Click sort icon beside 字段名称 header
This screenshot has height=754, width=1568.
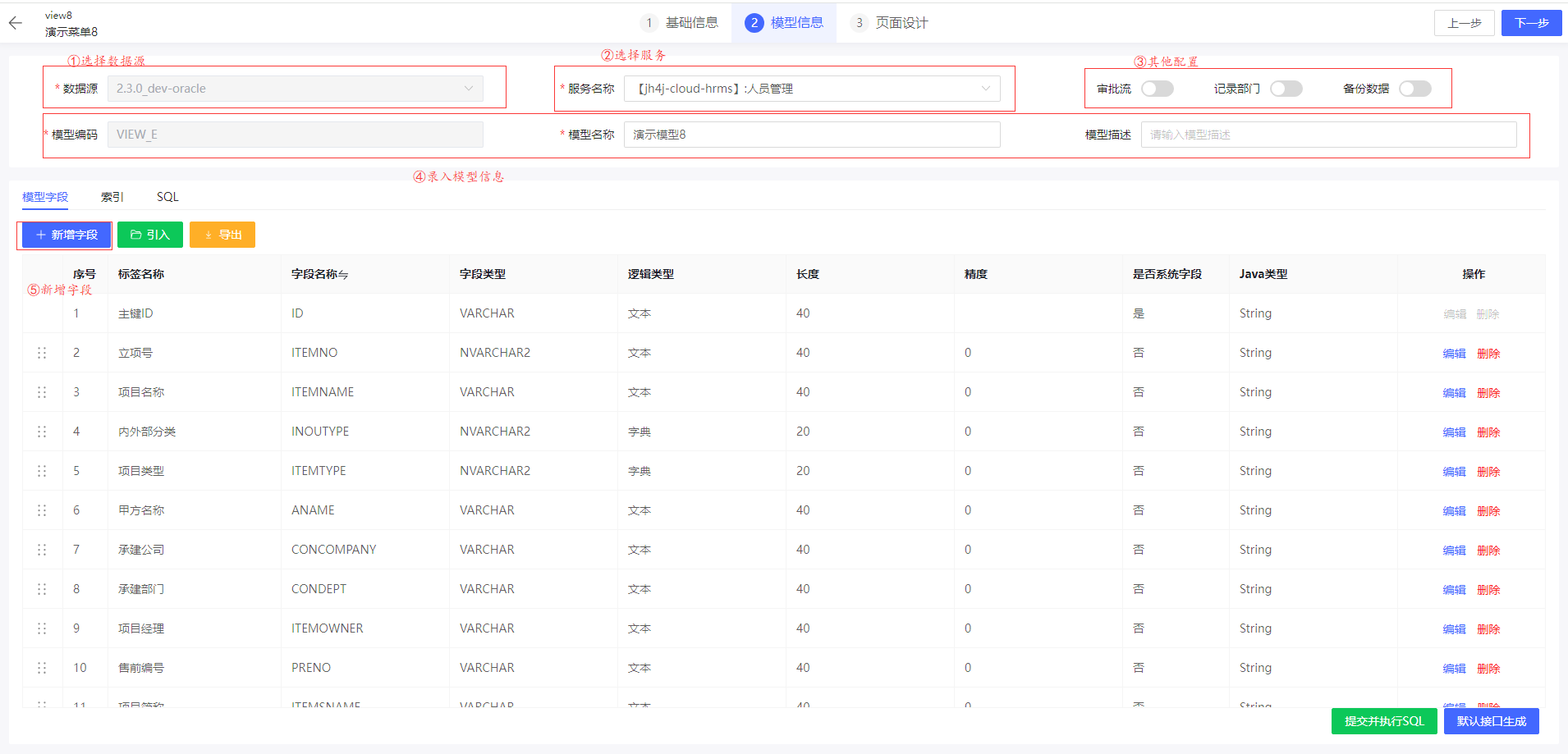[x=343, y=275]
